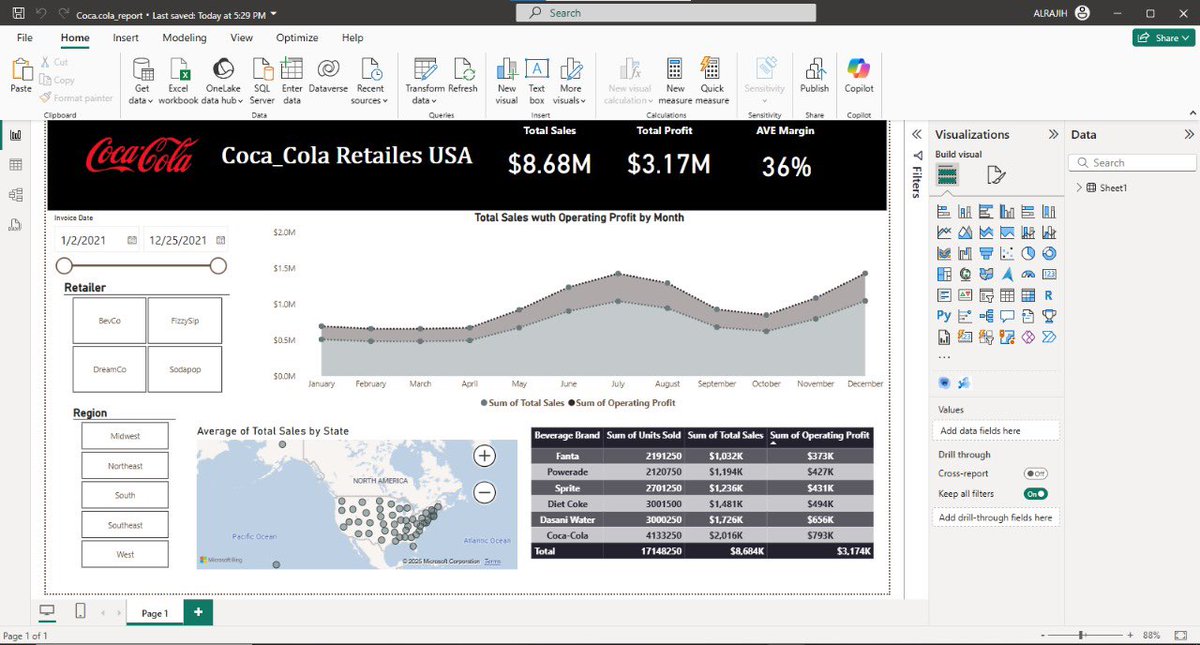Select the Sodapop retailer slicer tile
Screen dimensions: 1200x645
pyautogui.click(x=184, y=369)
